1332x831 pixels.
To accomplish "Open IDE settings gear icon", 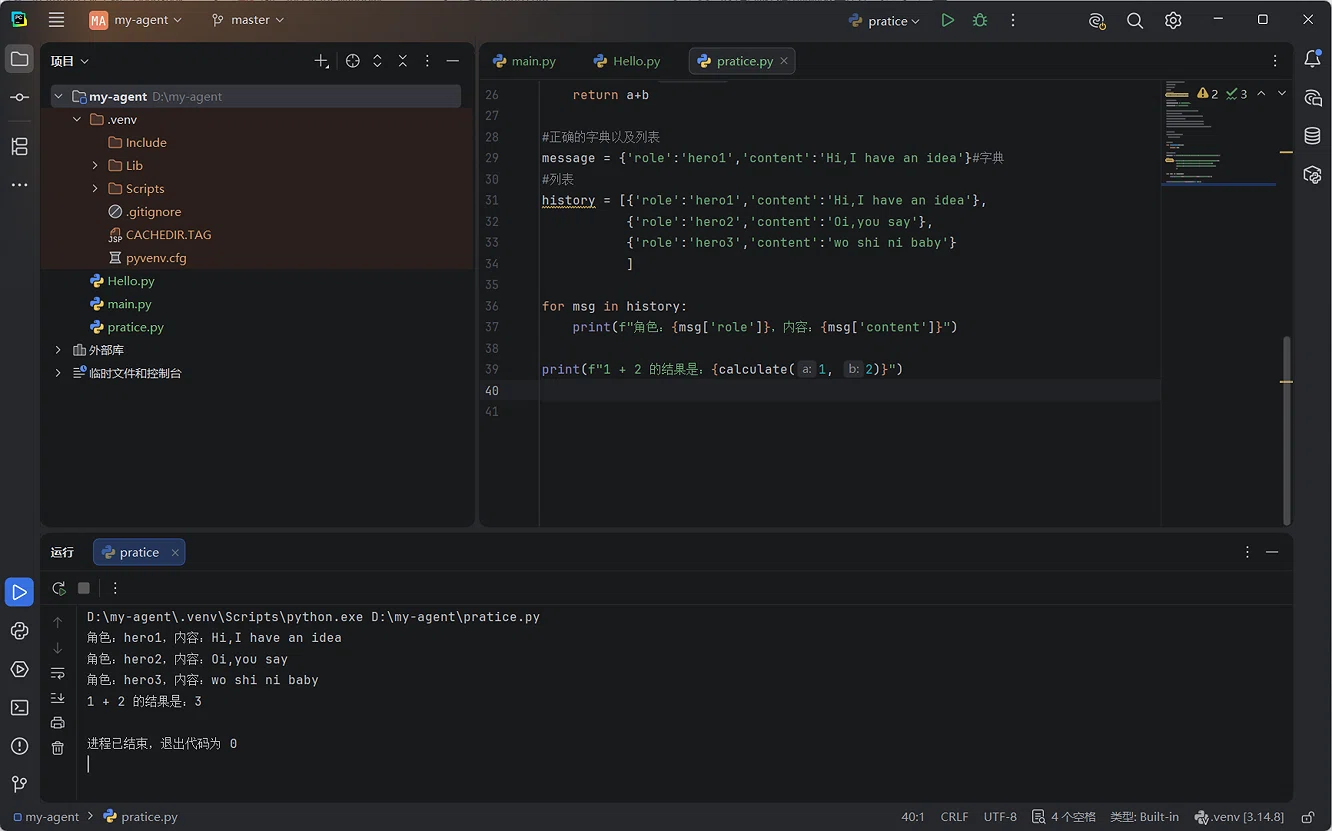I will [x=1173, y=20].
